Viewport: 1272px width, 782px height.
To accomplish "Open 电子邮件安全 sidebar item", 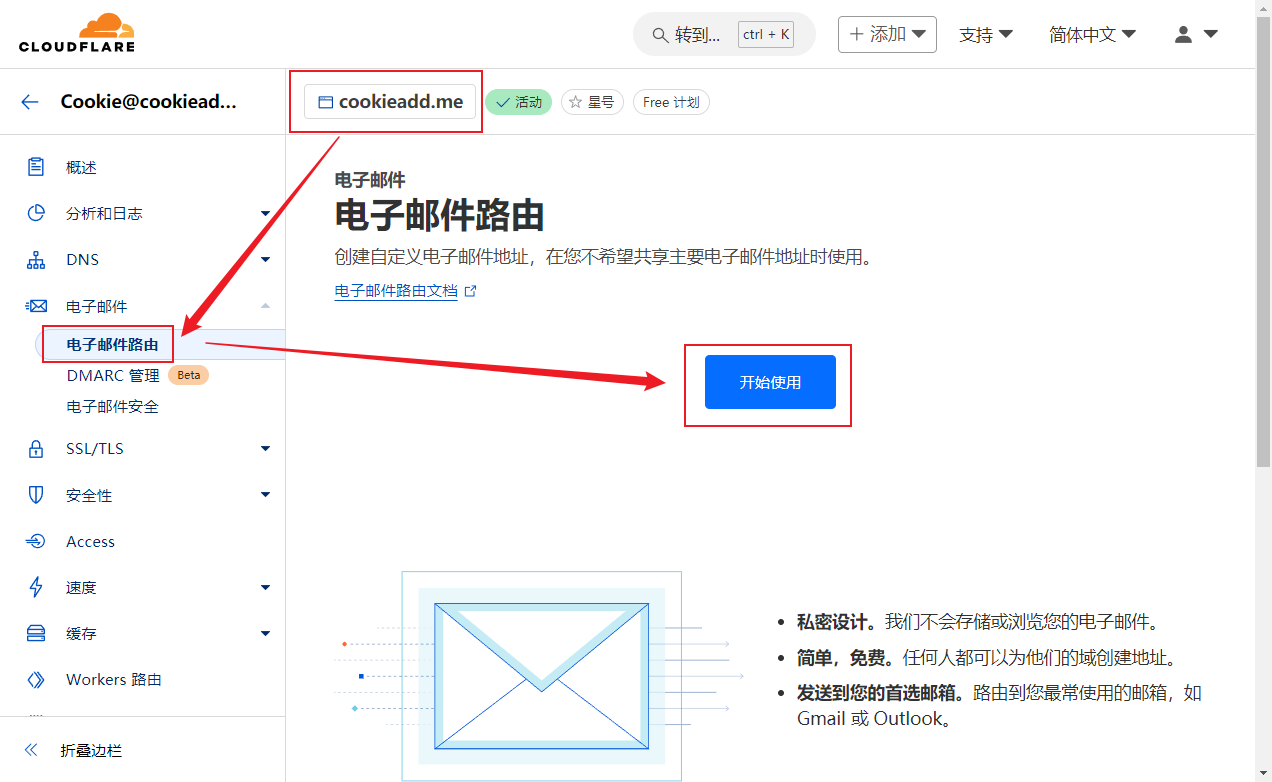I will [112, 407].
